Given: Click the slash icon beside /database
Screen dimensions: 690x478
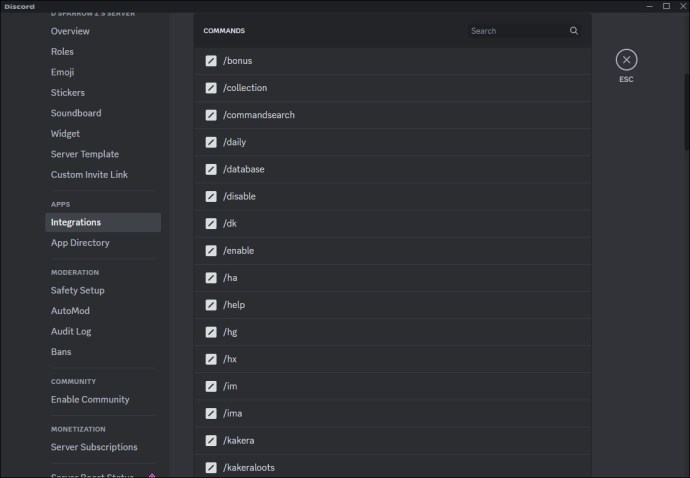Looking at the screenshot, I should 211,169.
